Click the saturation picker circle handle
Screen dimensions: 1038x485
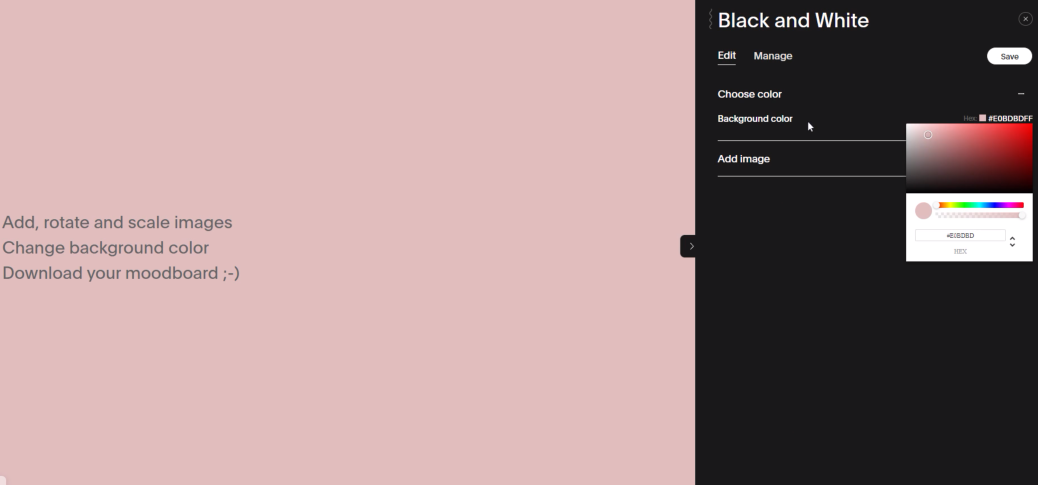point(928,135)
